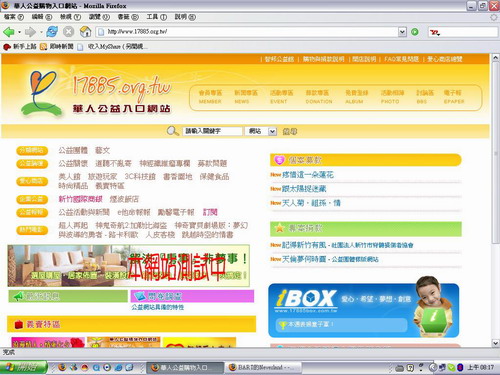
Task: Click the Firefox activity throbber icon
Action: (494, 17)
